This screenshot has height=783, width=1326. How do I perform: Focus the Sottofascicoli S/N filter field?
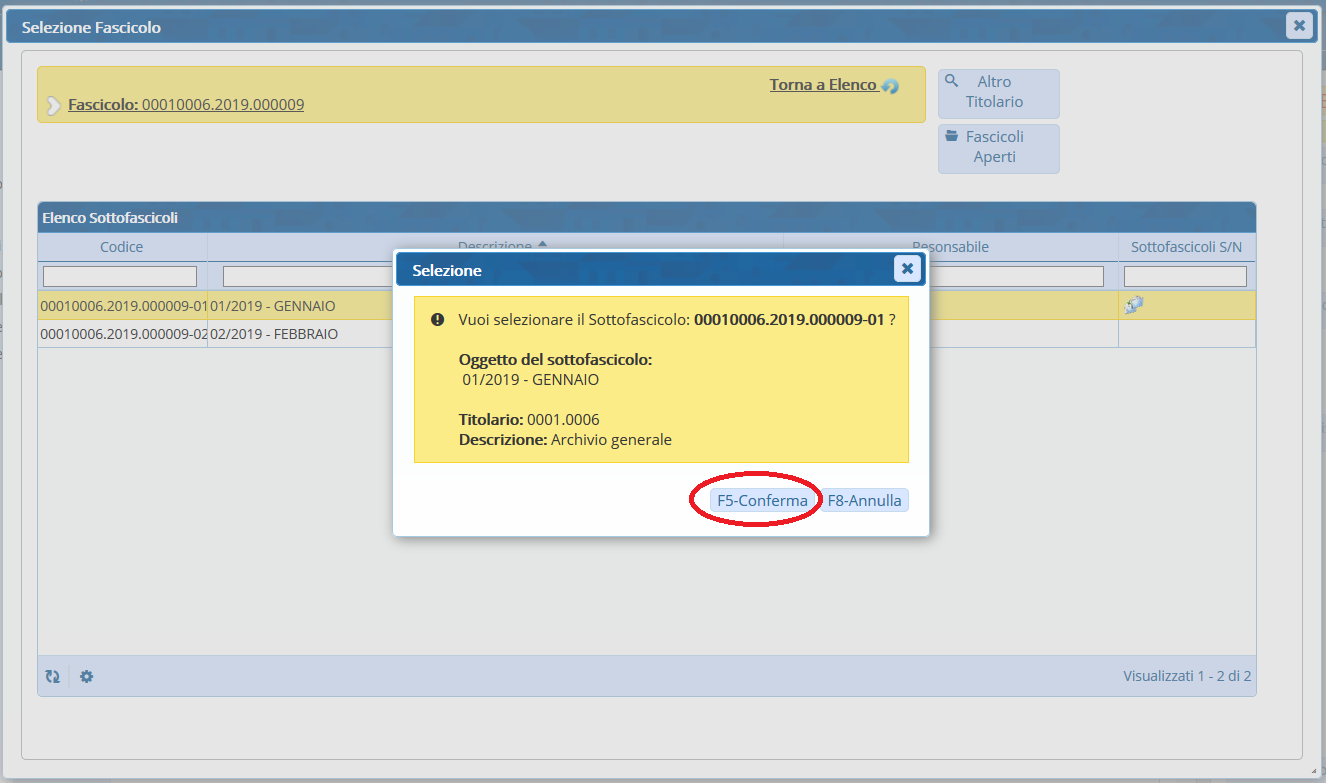pyautogui.click(x=1185, y=276)
